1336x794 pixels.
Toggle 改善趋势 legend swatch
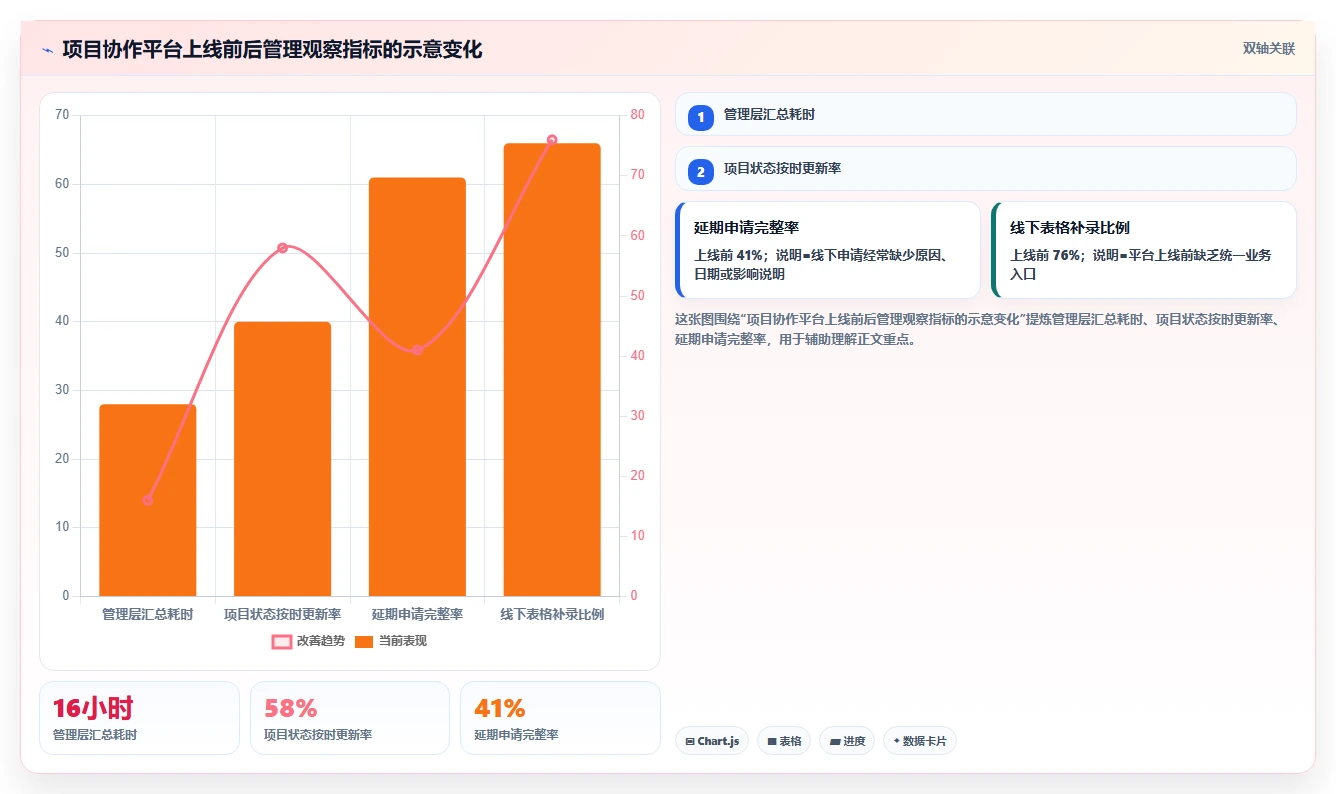pyautogui.click(x=282, y=641)
